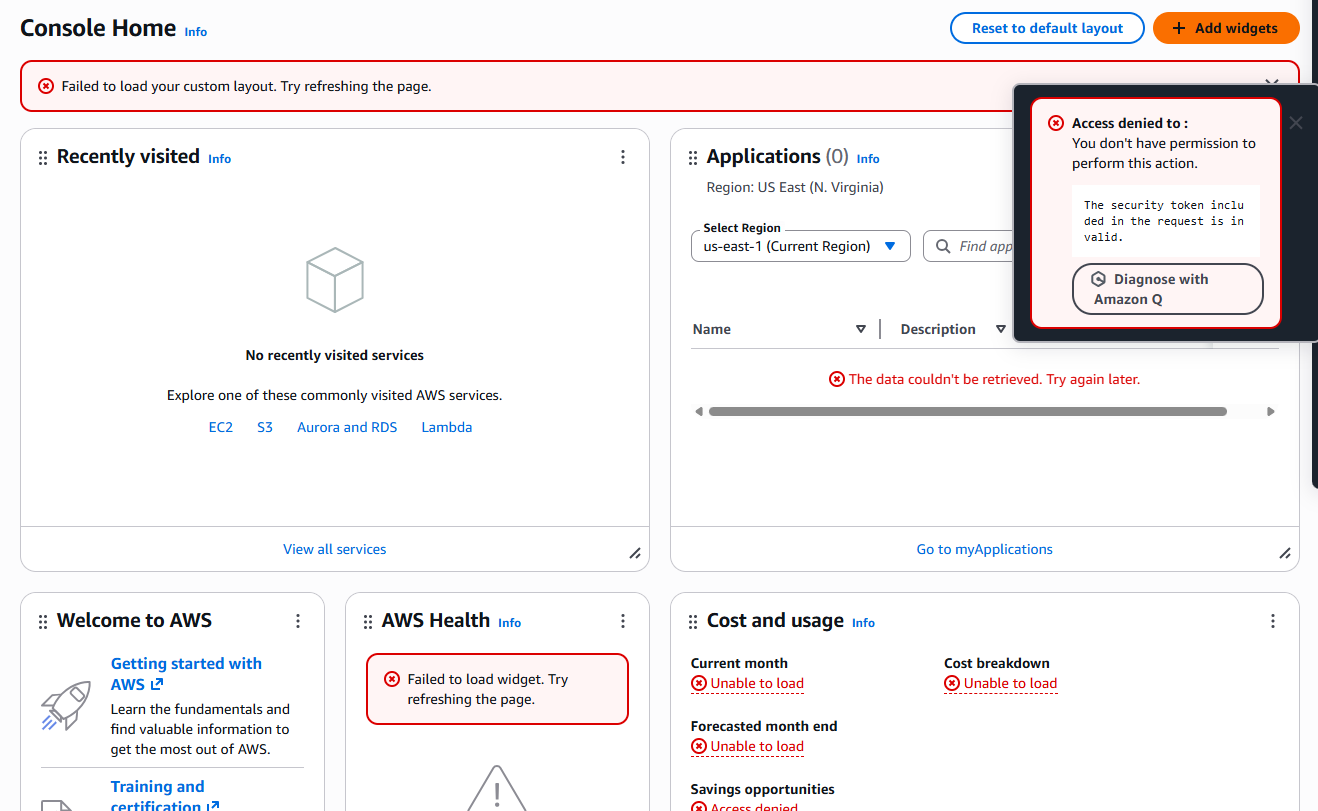Click the Recently visited resize corner handle
Viewport: 1318px width, 811px height.
tap(635, 553)
